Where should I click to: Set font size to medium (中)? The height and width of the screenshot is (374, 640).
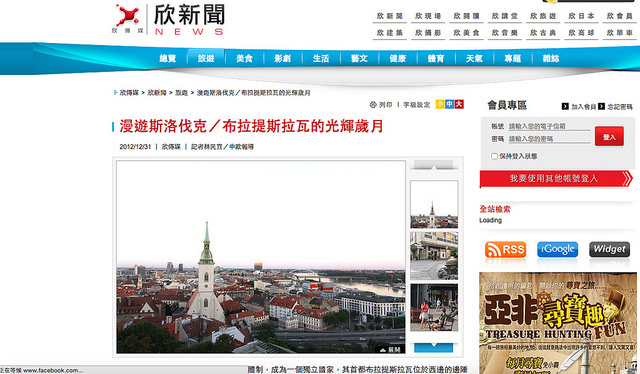point(449,104)
